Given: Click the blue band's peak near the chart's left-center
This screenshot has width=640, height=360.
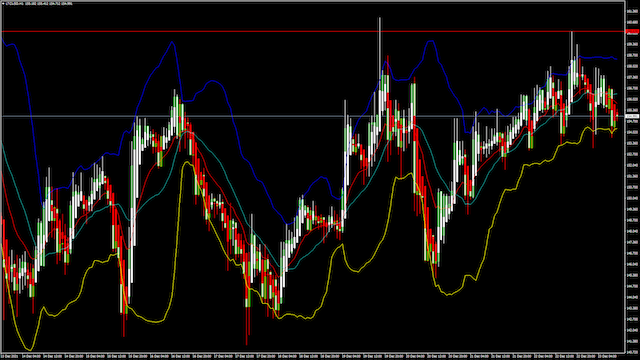Looking at the screenshot, I should coord(172,42).
